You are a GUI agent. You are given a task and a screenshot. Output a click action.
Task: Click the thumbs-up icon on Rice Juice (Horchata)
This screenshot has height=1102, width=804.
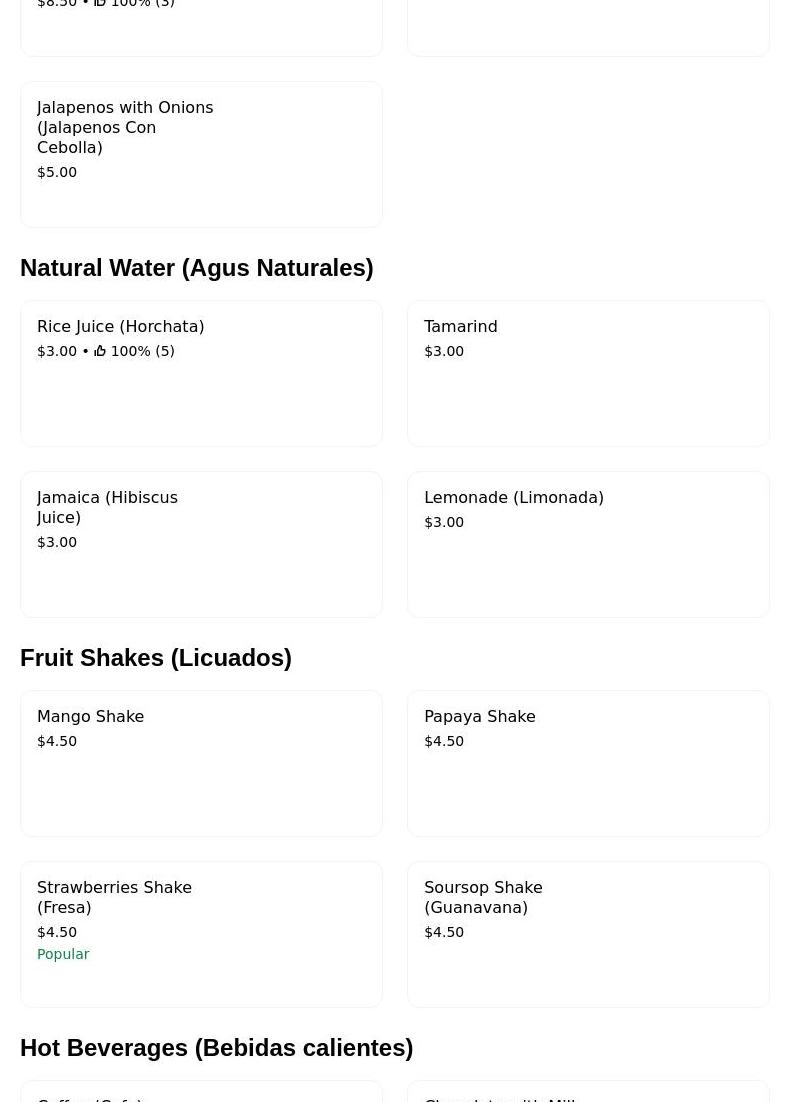[100, 351]
